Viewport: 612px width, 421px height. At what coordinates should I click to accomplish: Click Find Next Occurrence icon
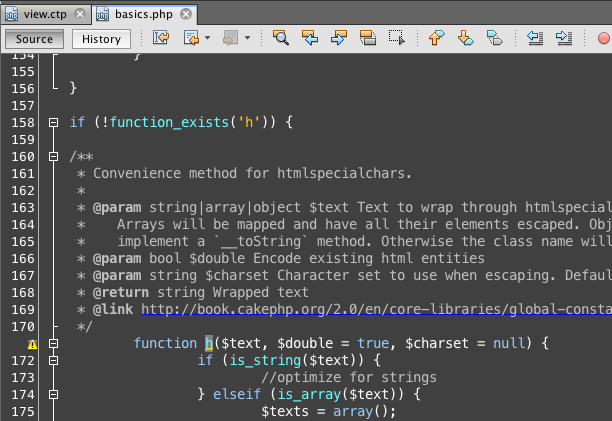pos(338,38)
